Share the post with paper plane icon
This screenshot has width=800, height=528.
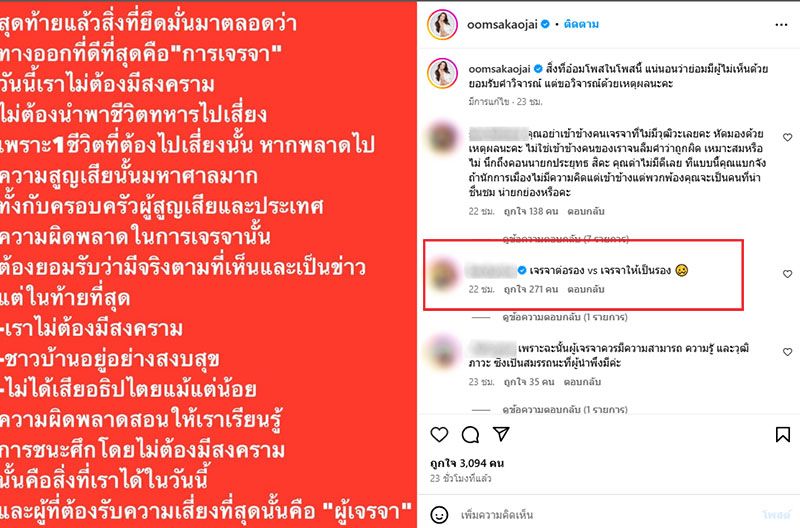pos(501,434)
